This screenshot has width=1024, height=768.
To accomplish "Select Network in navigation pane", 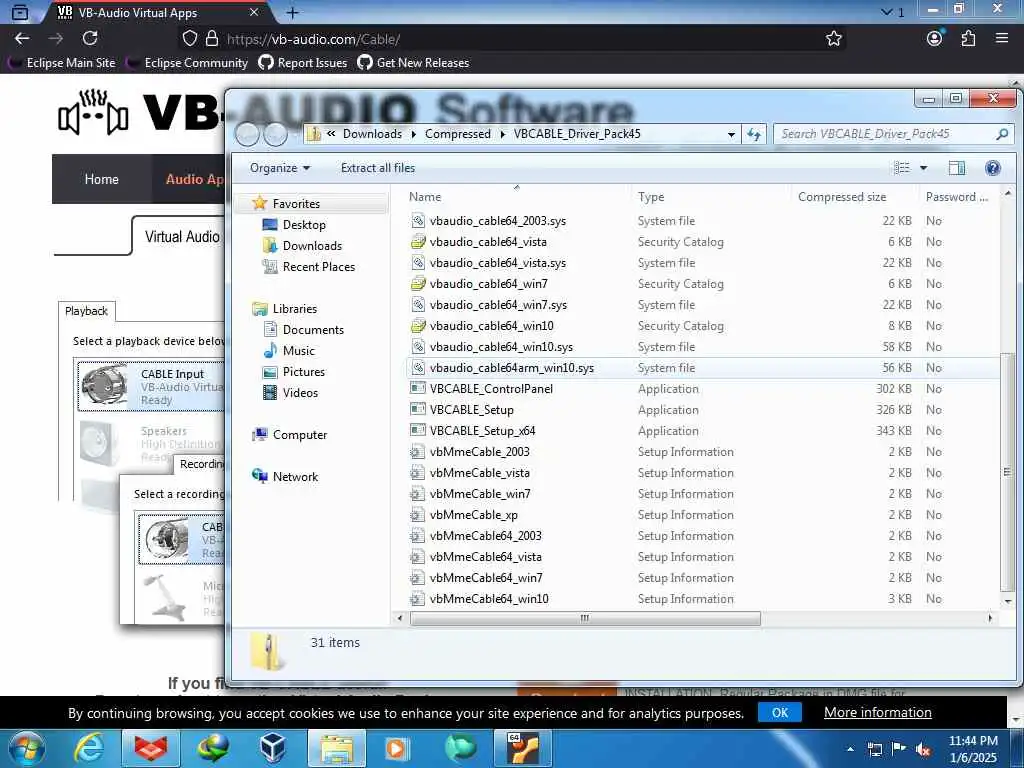I will coord(295,477).
